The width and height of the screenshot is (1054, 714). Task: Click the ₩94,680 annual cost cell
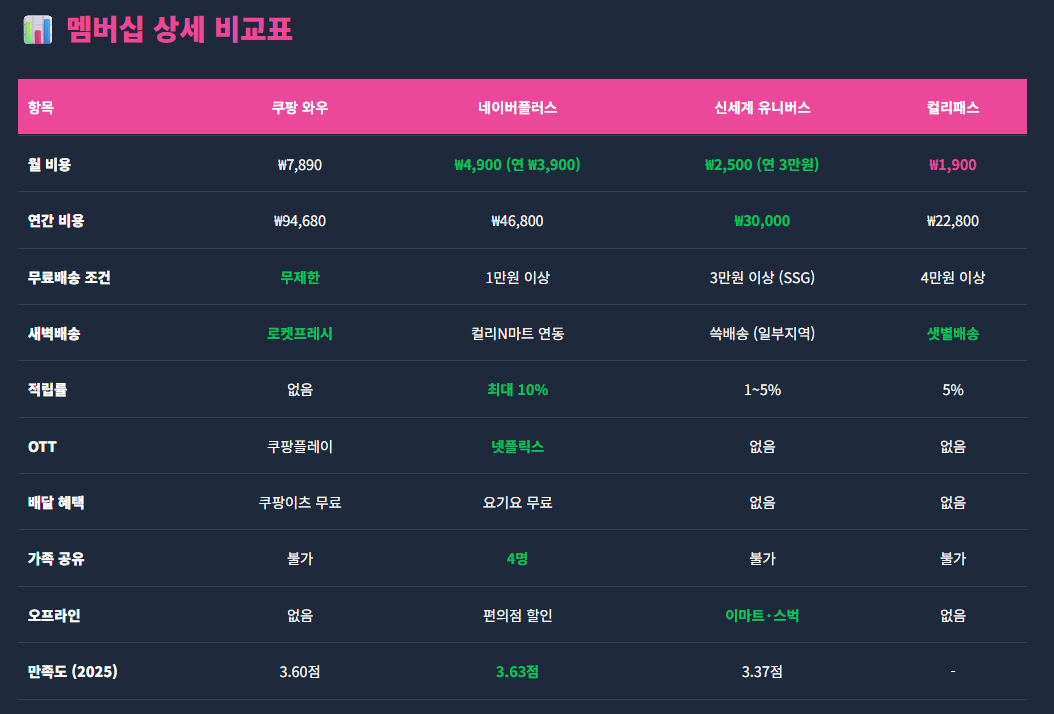click(x=300, y=221)
